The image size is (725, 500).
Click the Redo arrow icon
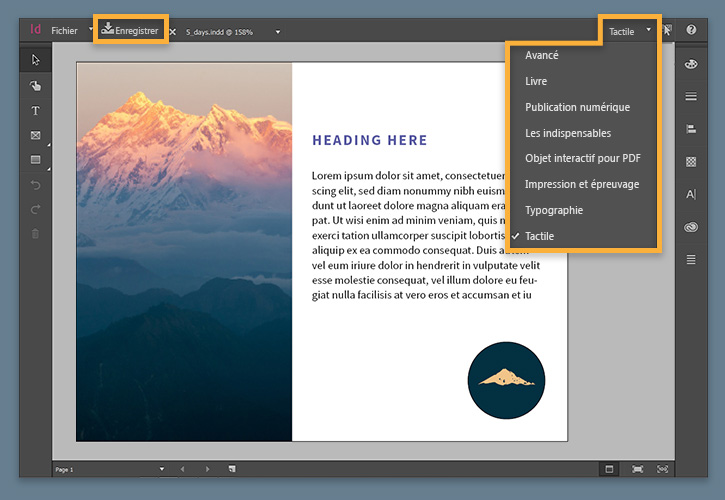[x=36, y=209]
